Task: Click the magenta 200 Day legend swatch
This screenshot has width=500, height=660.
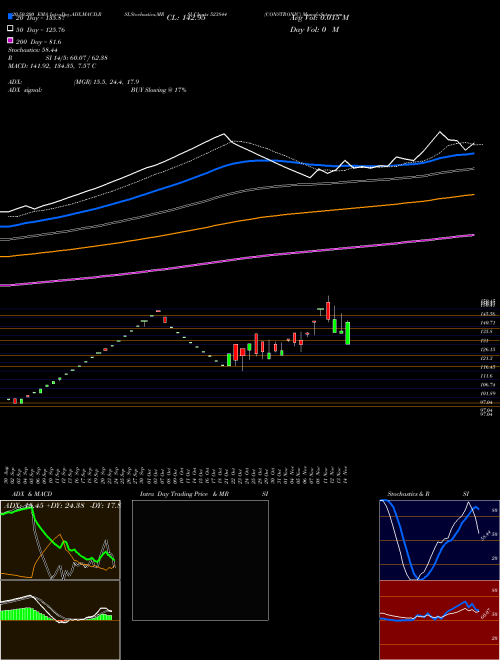Action: (x=11, y=40)
